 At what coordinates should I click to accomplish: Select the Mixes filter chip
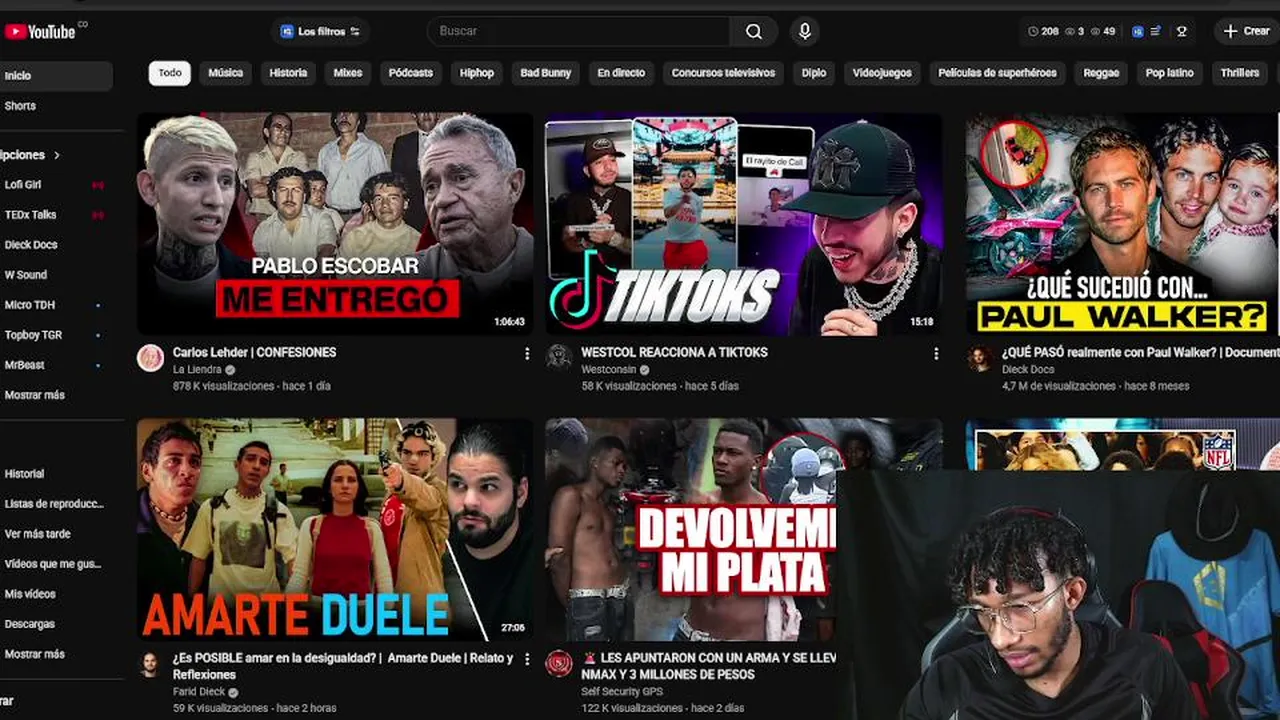[x=348, y=73]
